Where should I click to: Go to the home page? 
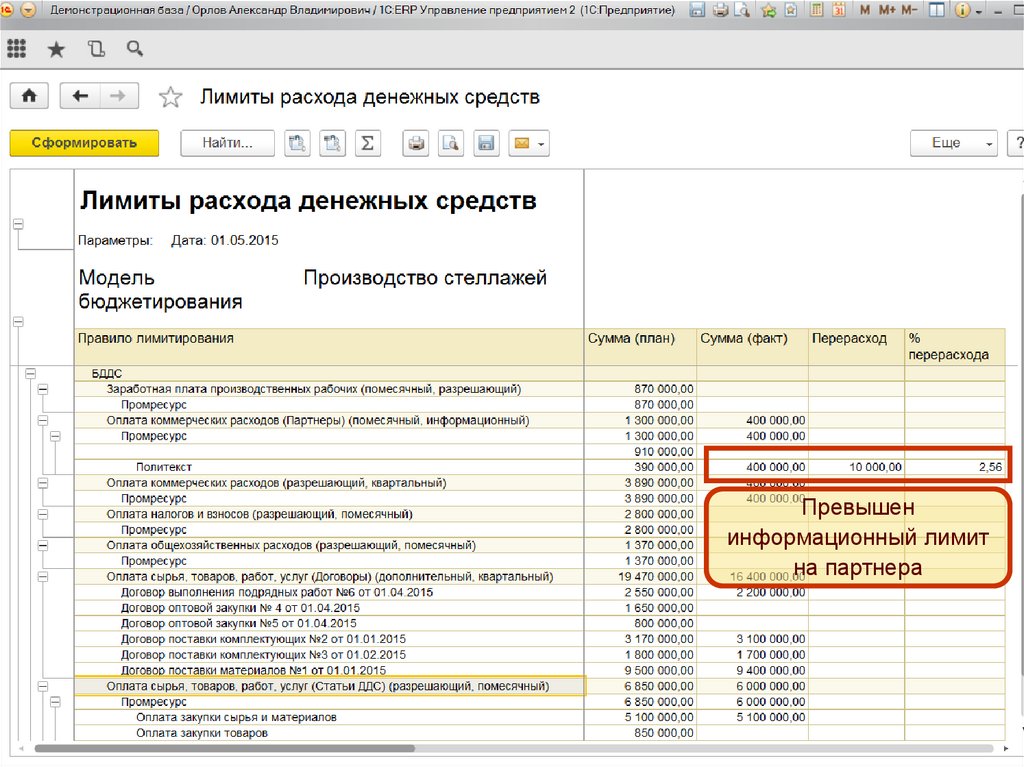(x=30, y=96)
